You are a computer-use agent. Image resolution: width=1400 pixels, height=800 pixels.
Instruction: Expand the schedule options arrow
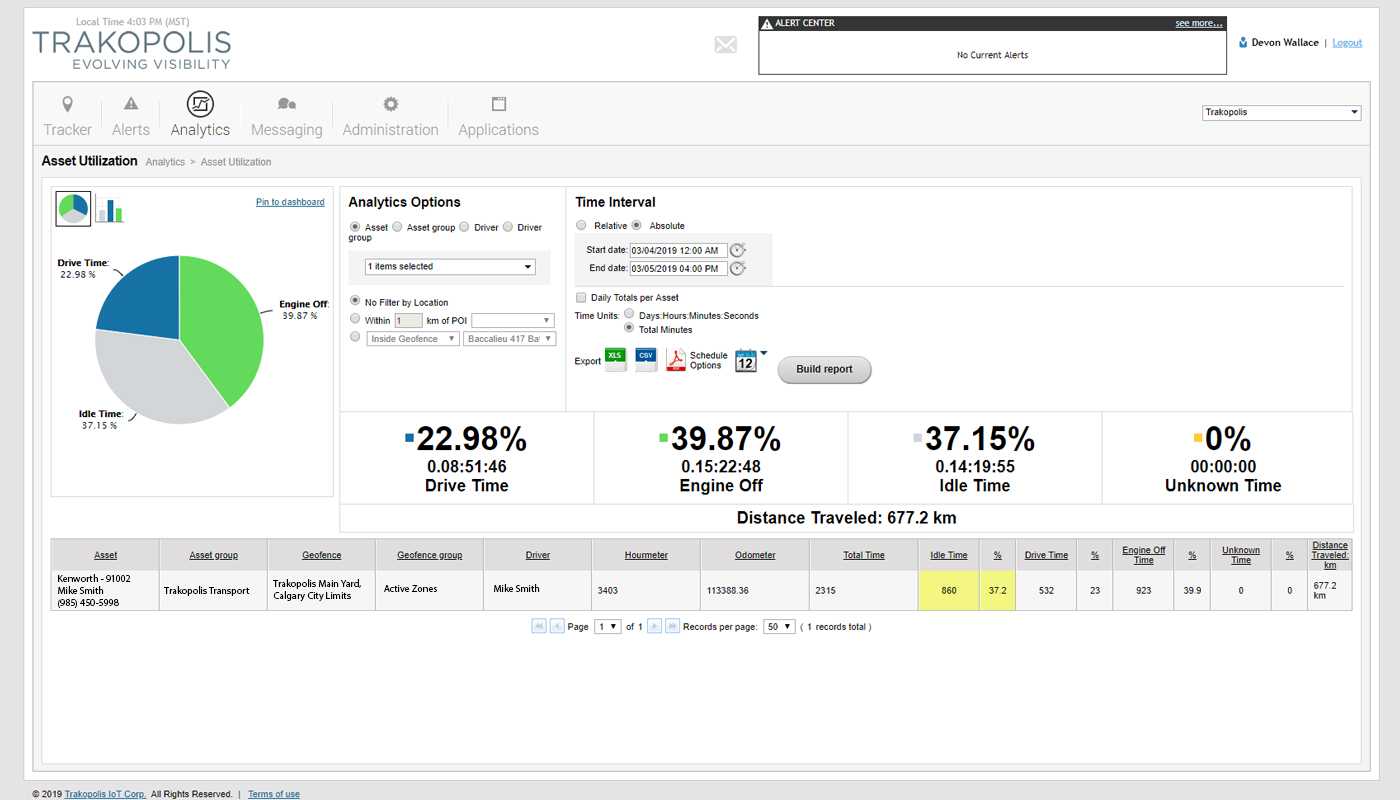point(764,353)
